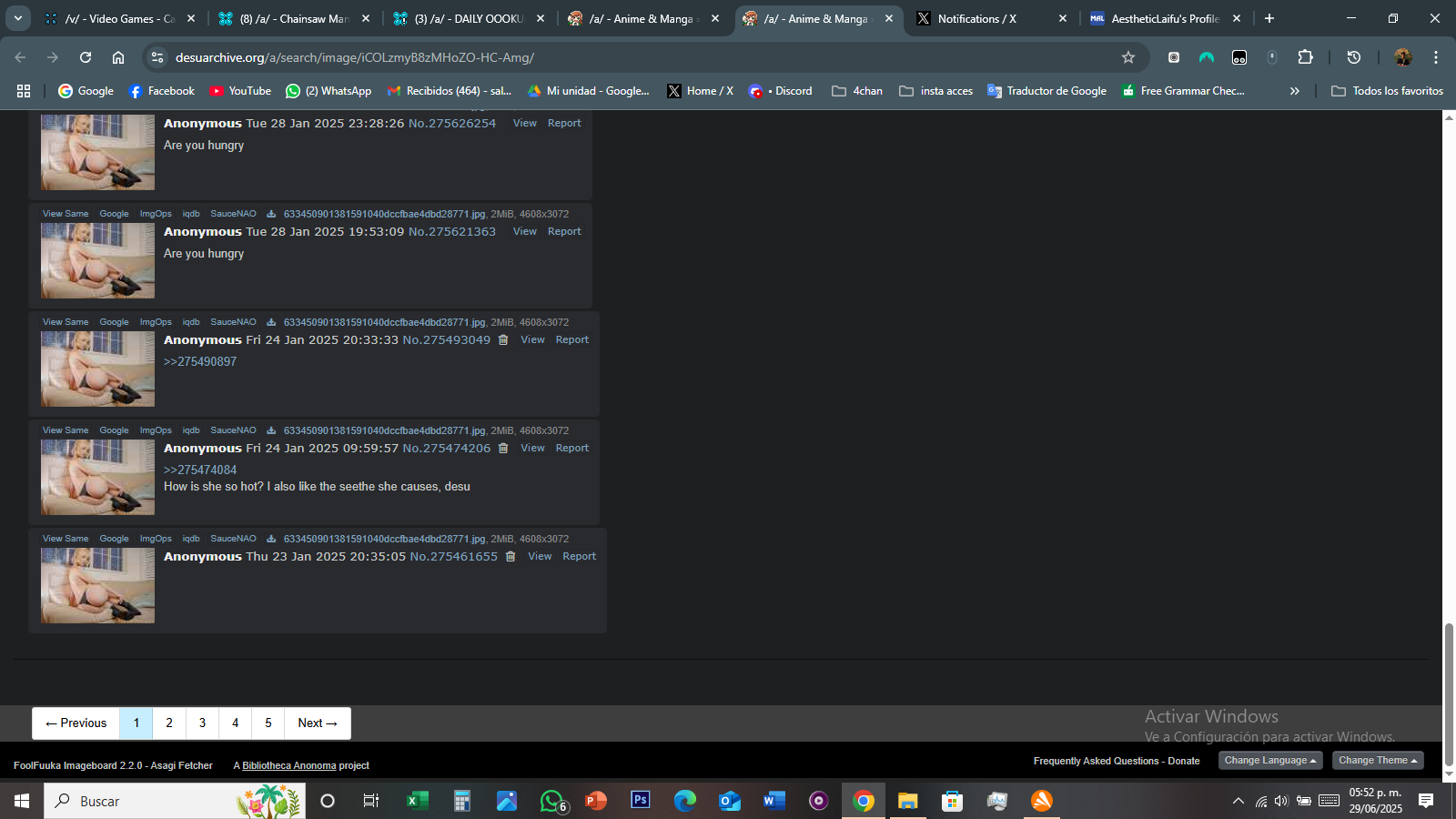Open the bookmarks apps grid icon
The width and height of the screenshot is (1456, 819).
(x=24, y=91)
